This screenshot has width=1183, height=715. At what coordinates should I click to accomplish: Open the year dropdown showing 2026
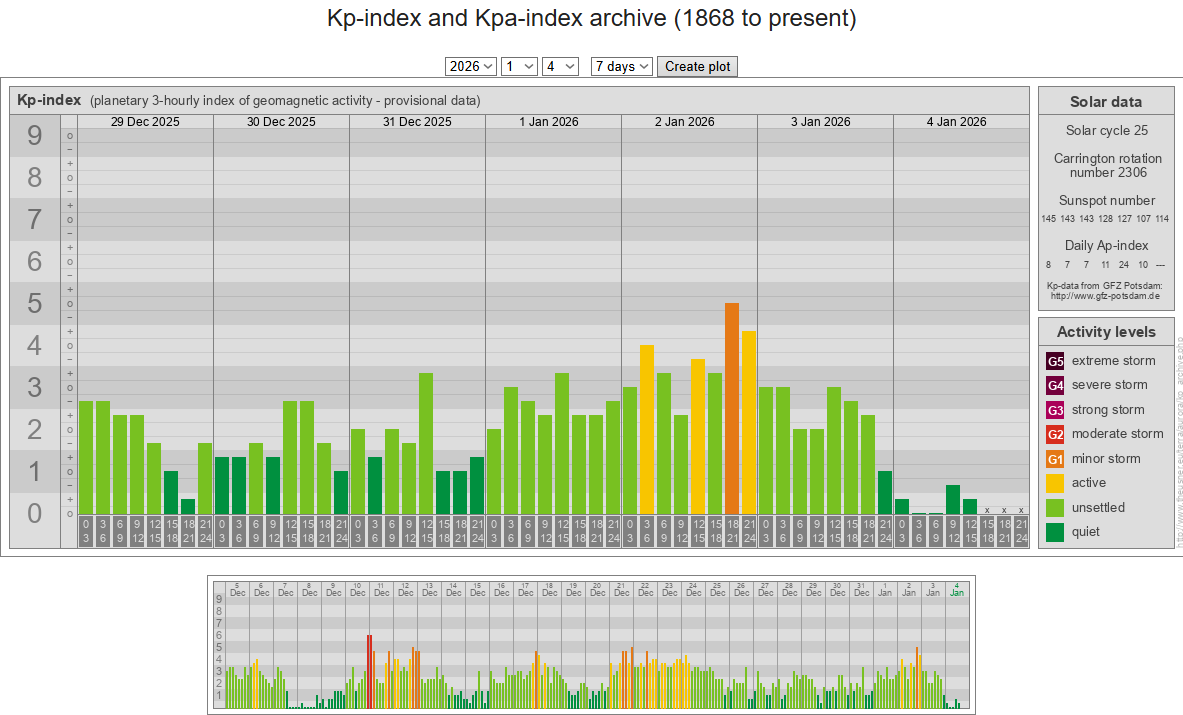(x=470, y=66)
